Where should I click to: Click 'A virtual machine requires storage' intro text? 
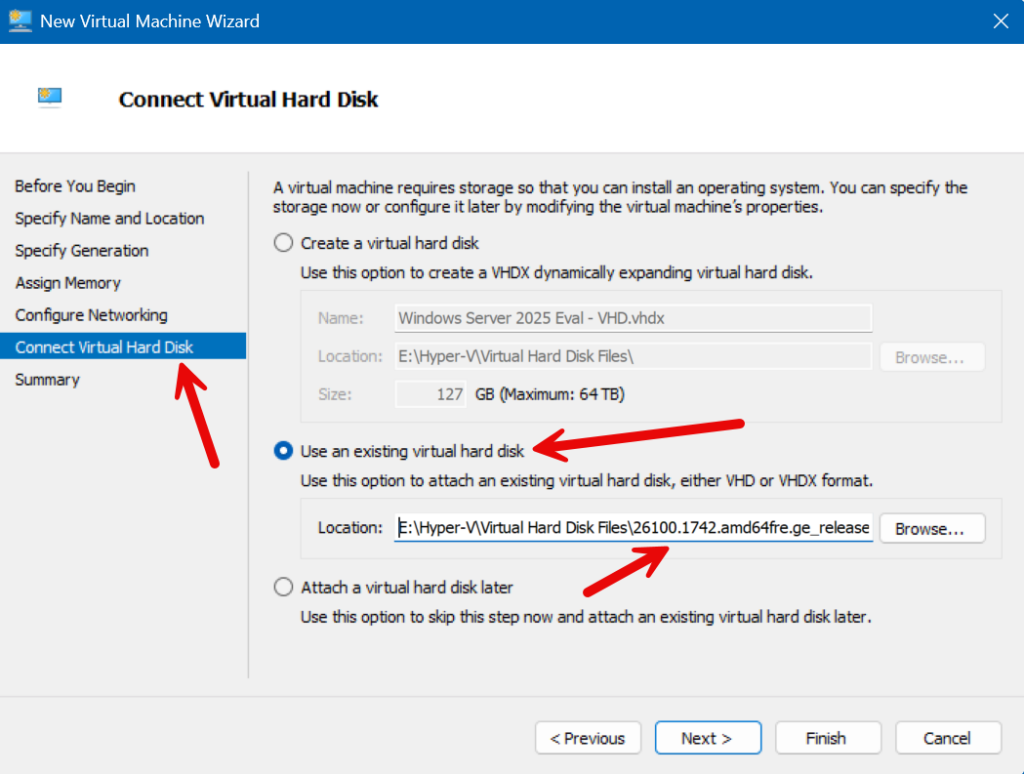(620, 197)
